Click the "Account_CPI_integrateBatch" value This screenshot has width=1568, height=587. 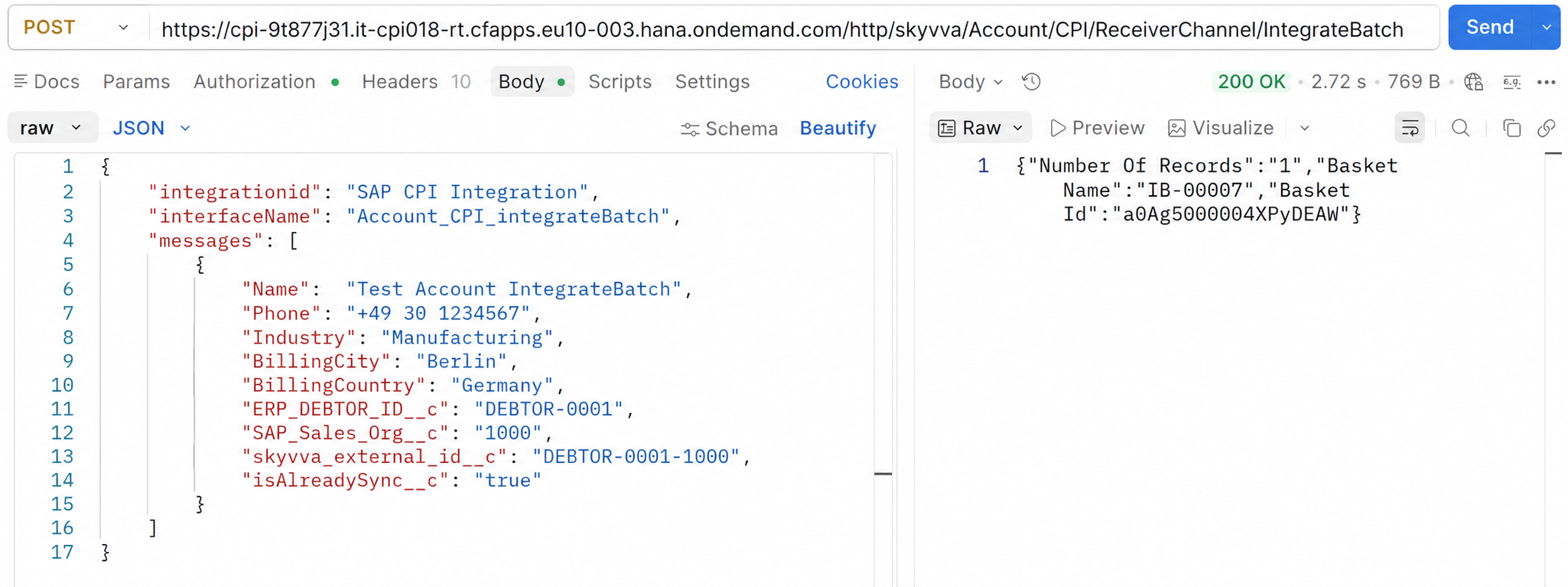coord(508,217)
